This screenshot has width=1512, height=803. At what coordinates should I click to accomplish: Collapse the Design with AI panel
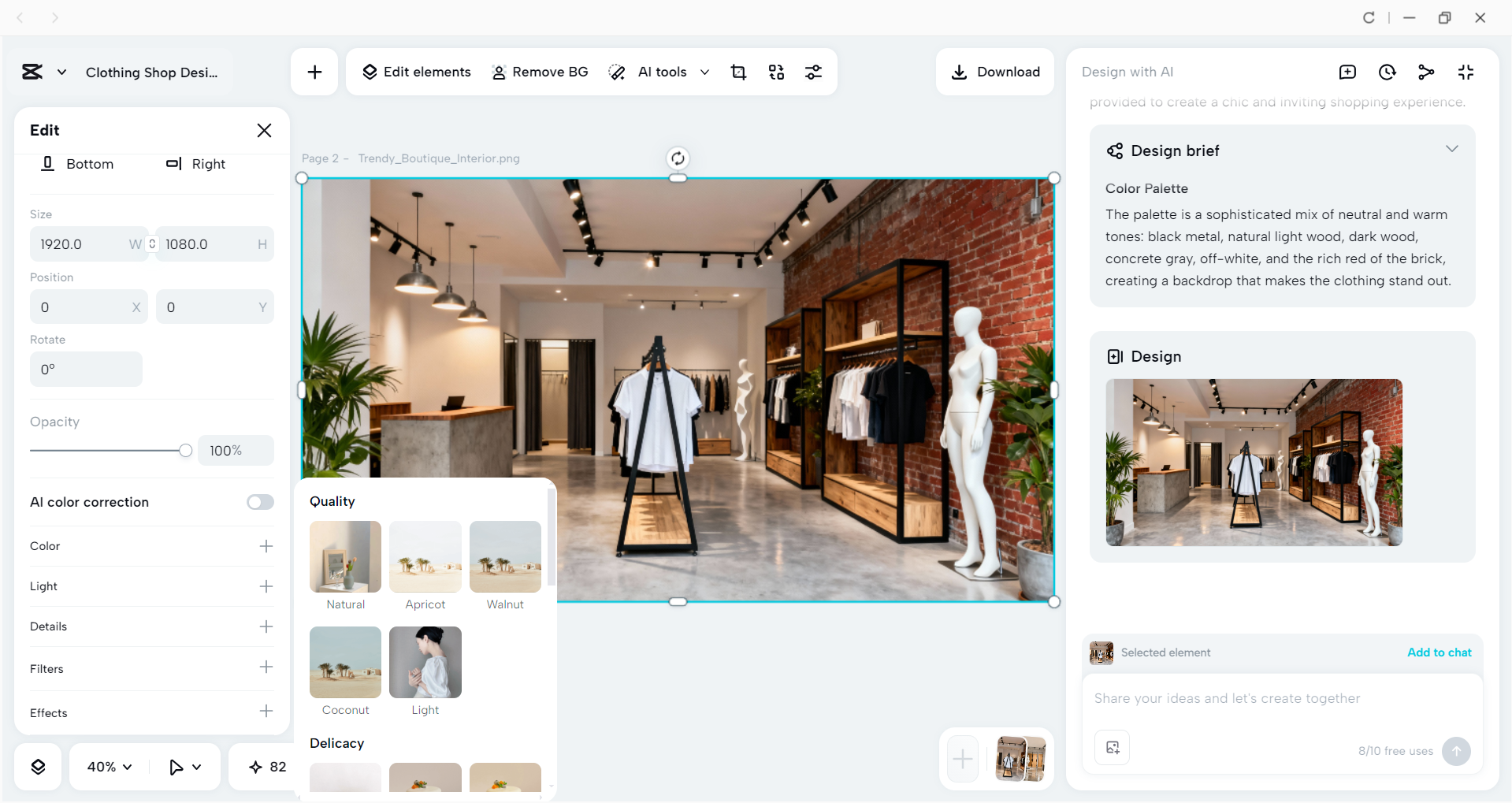(x=1466, y=72)
